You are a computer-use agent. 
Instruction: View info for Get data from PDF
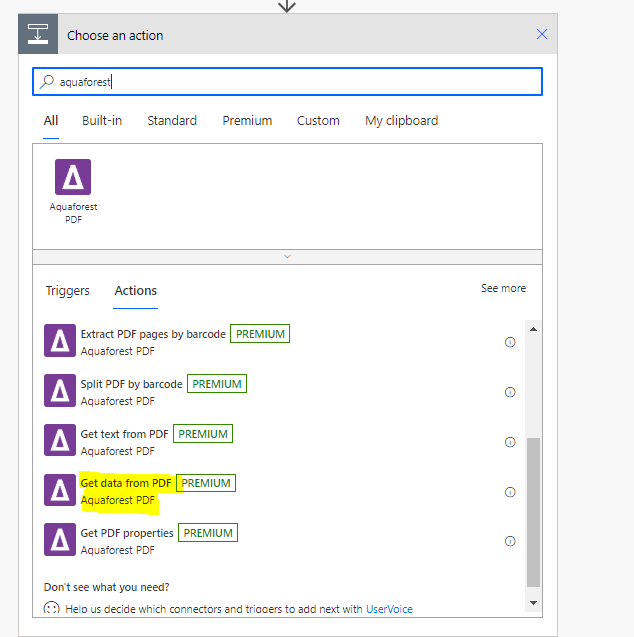[509, 492]
